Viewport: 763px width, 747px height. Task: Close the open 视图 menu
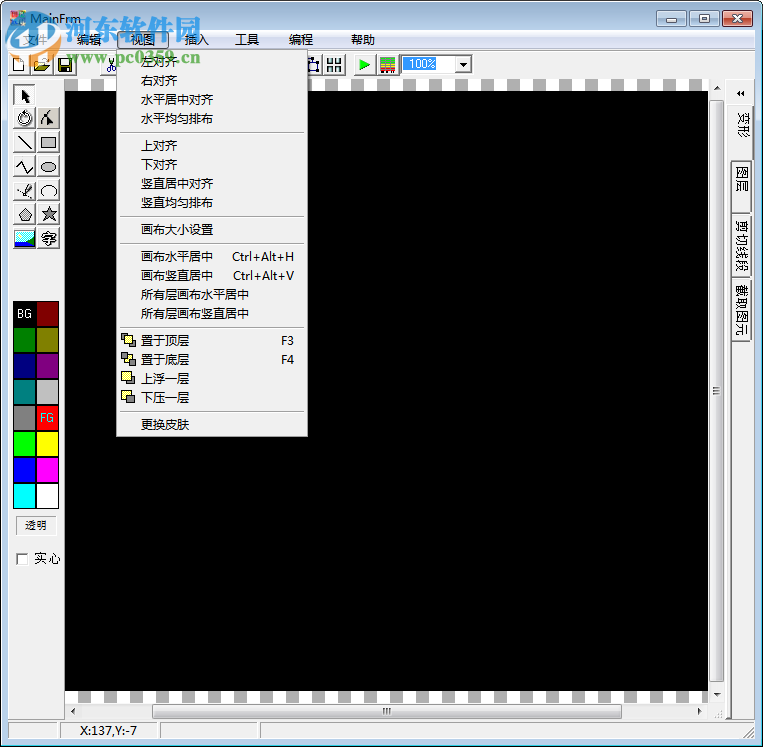coord(143,40)
